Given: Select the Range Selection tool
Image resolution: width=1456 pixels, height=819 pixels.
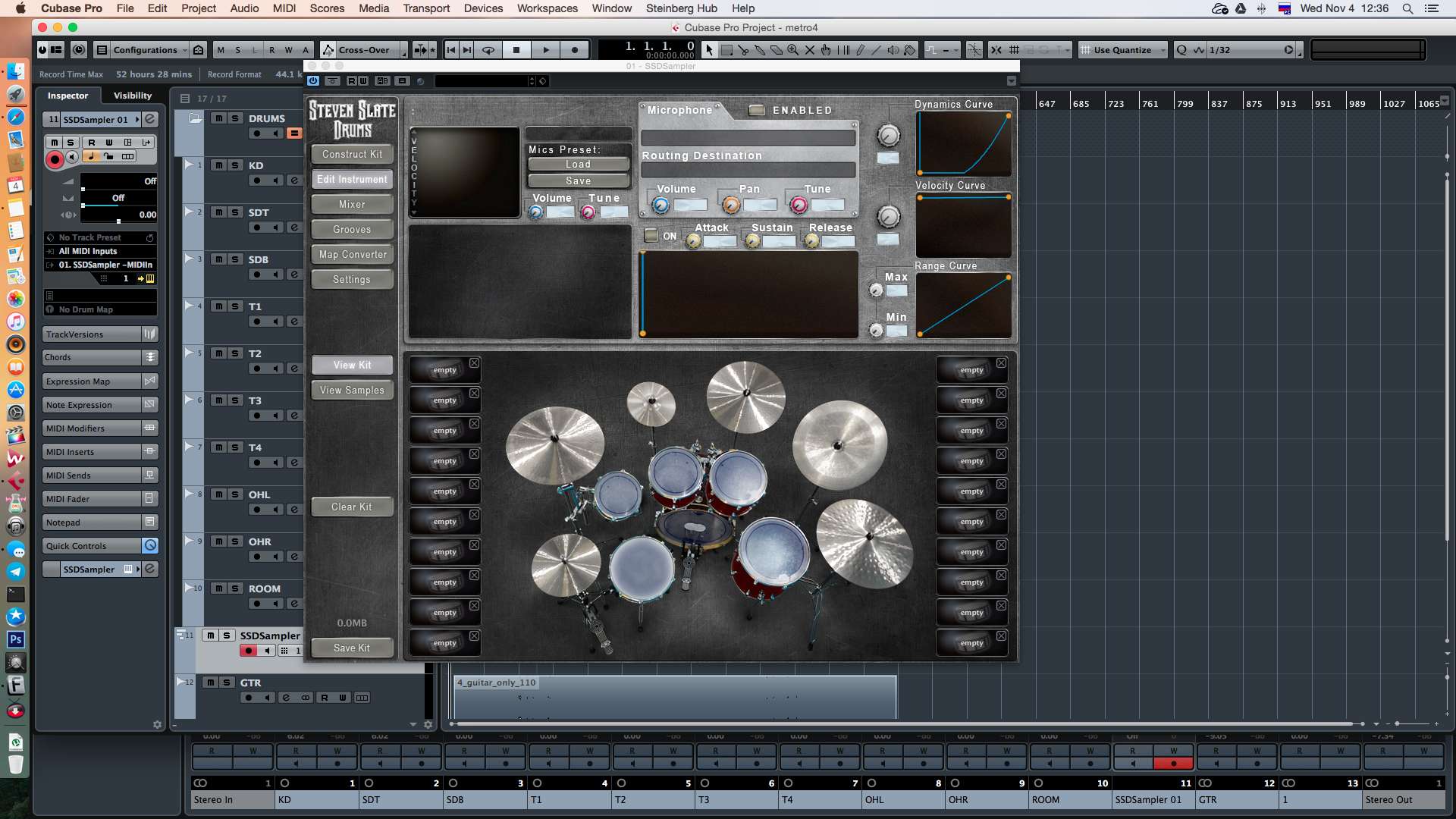Looking at the screenshot, I should tap(726, 50).
